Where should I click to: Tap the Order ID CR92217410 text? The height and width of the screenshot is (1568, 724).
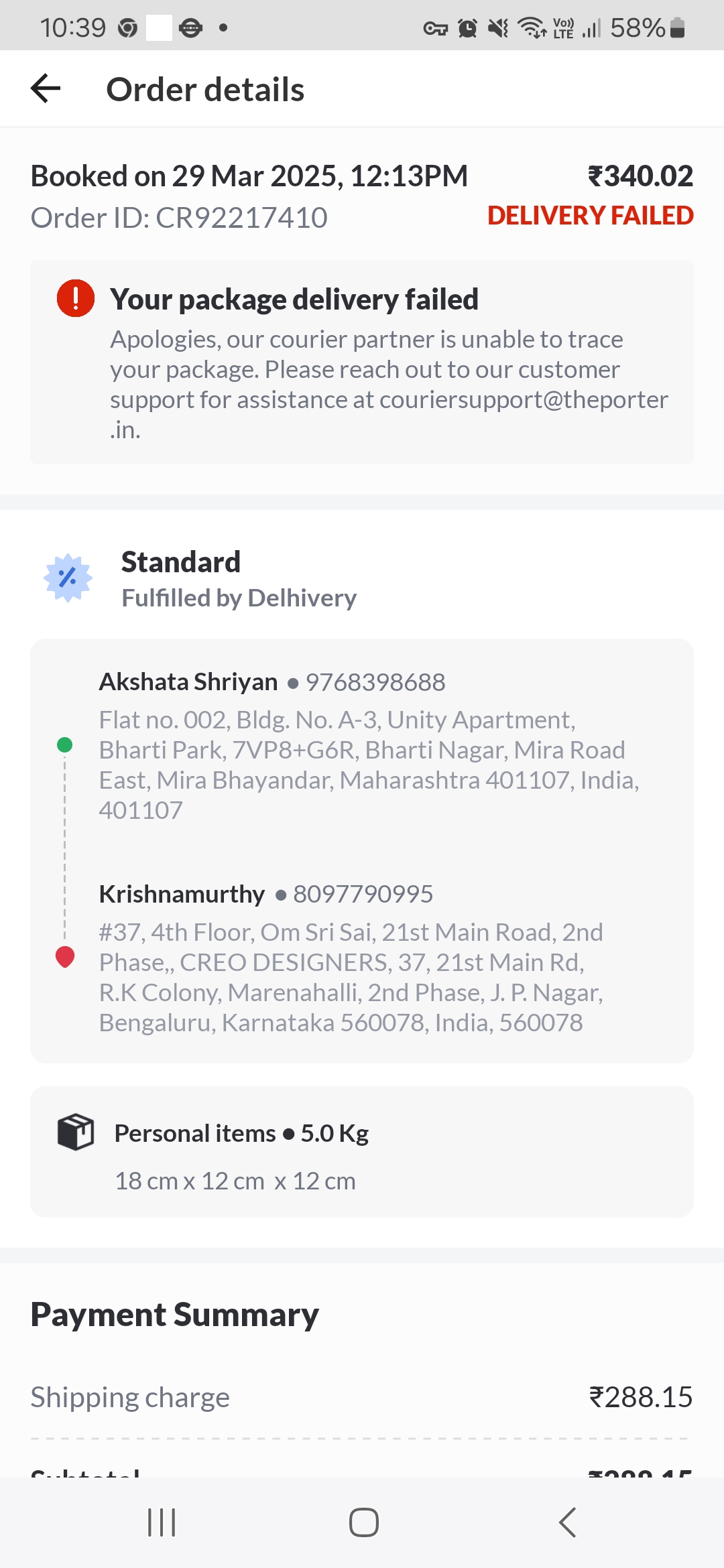coord(179,218)
